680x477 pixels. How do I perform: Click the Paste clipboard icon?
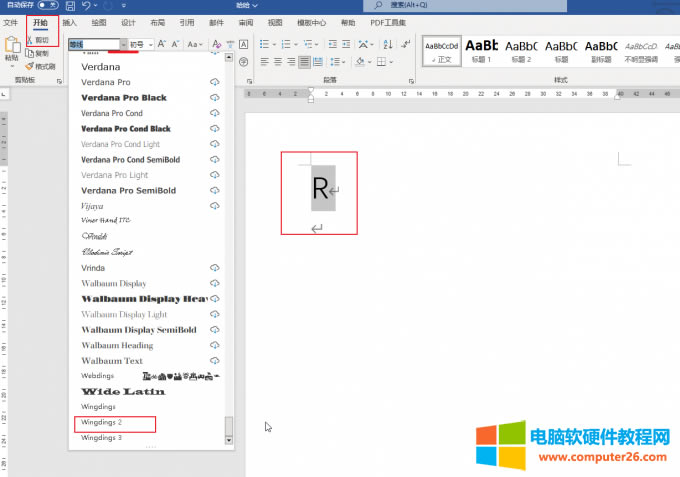tap(12, 46)
